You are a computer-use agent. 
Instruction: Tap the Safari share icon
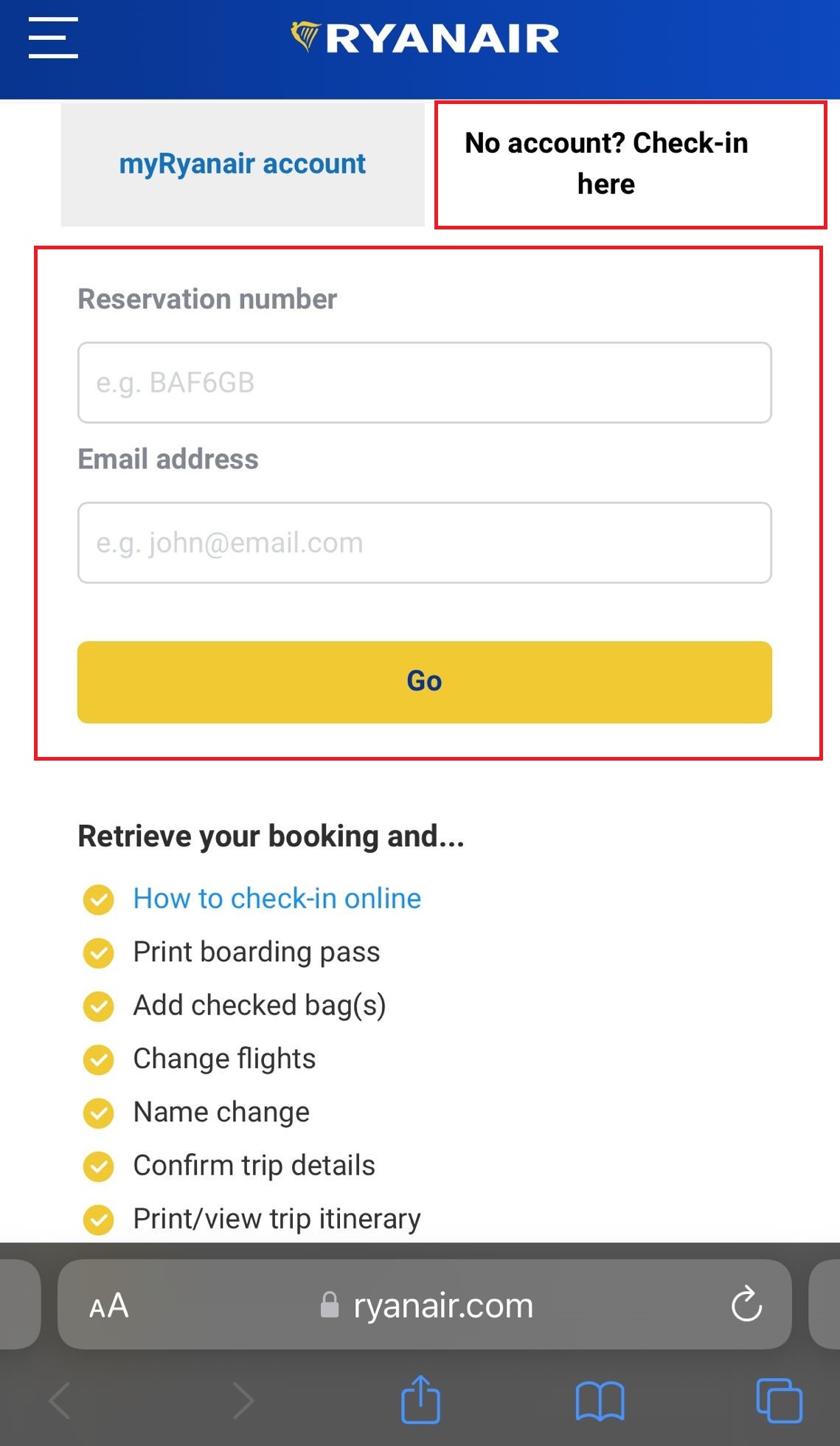[x=420, y=1399]
